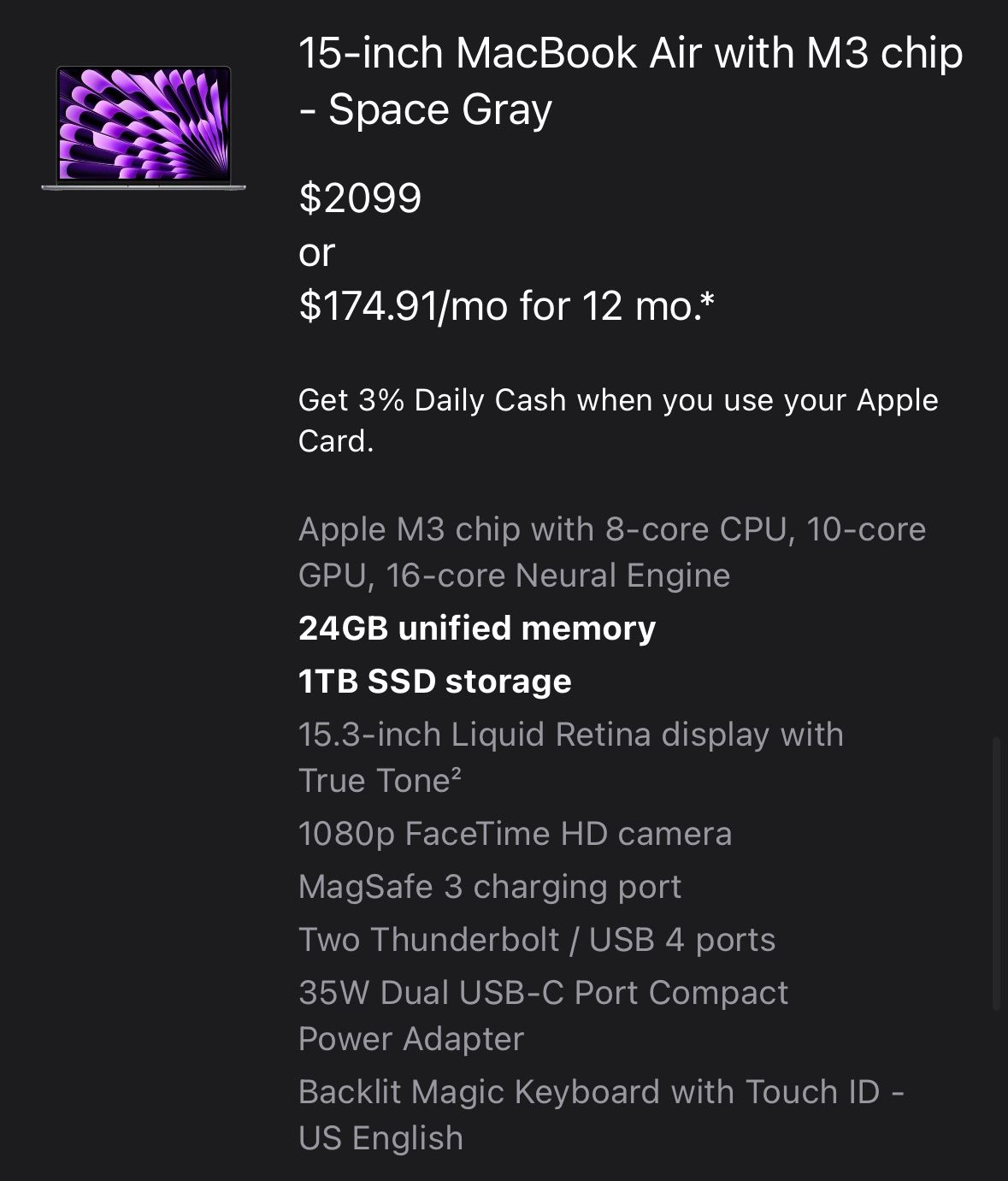
Task: Click the US English keyboard language text
Action: pyautogui.click(x=380, y=1138)
